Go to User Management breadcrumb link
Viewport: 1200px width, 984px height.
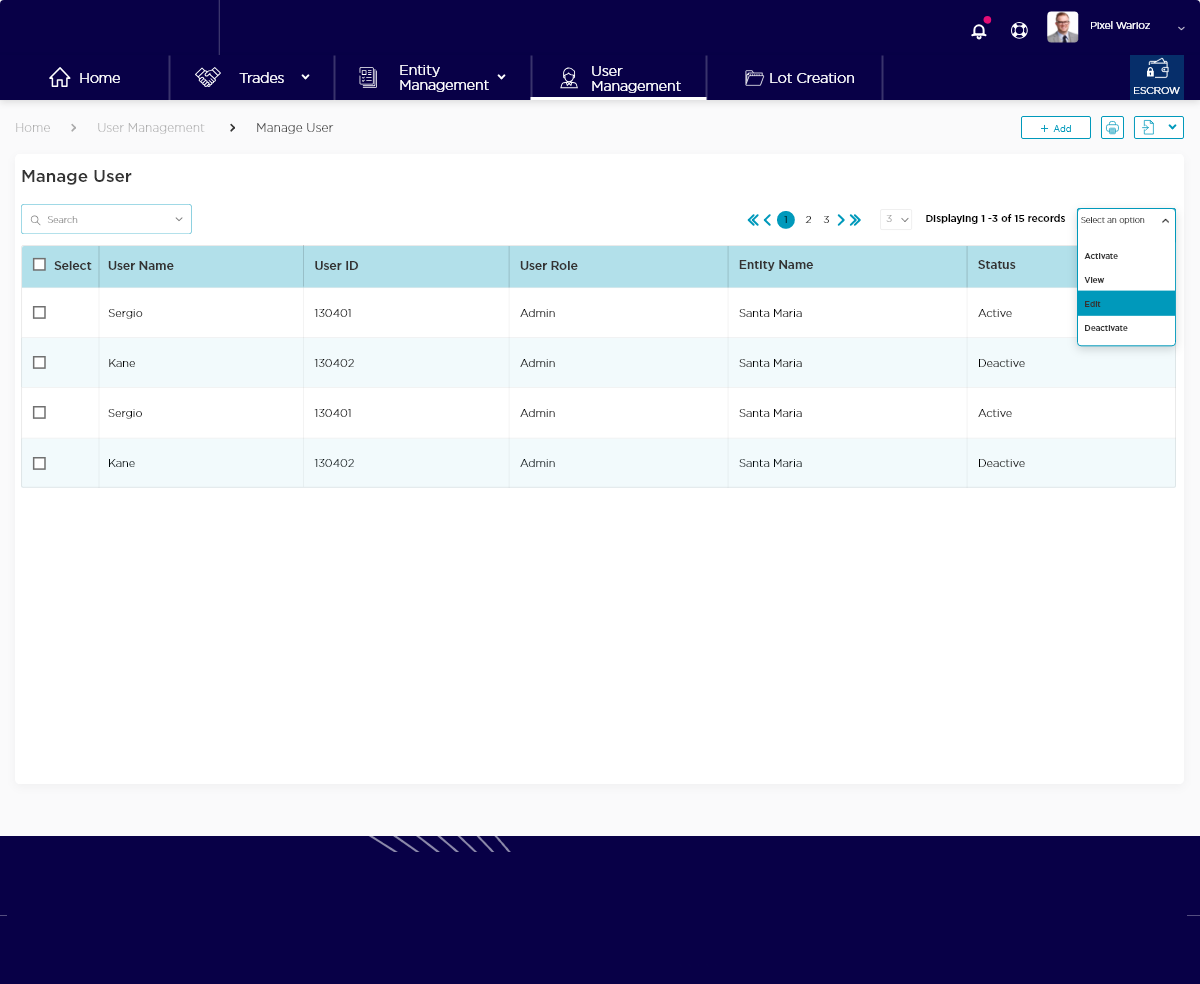click(150, 128)
